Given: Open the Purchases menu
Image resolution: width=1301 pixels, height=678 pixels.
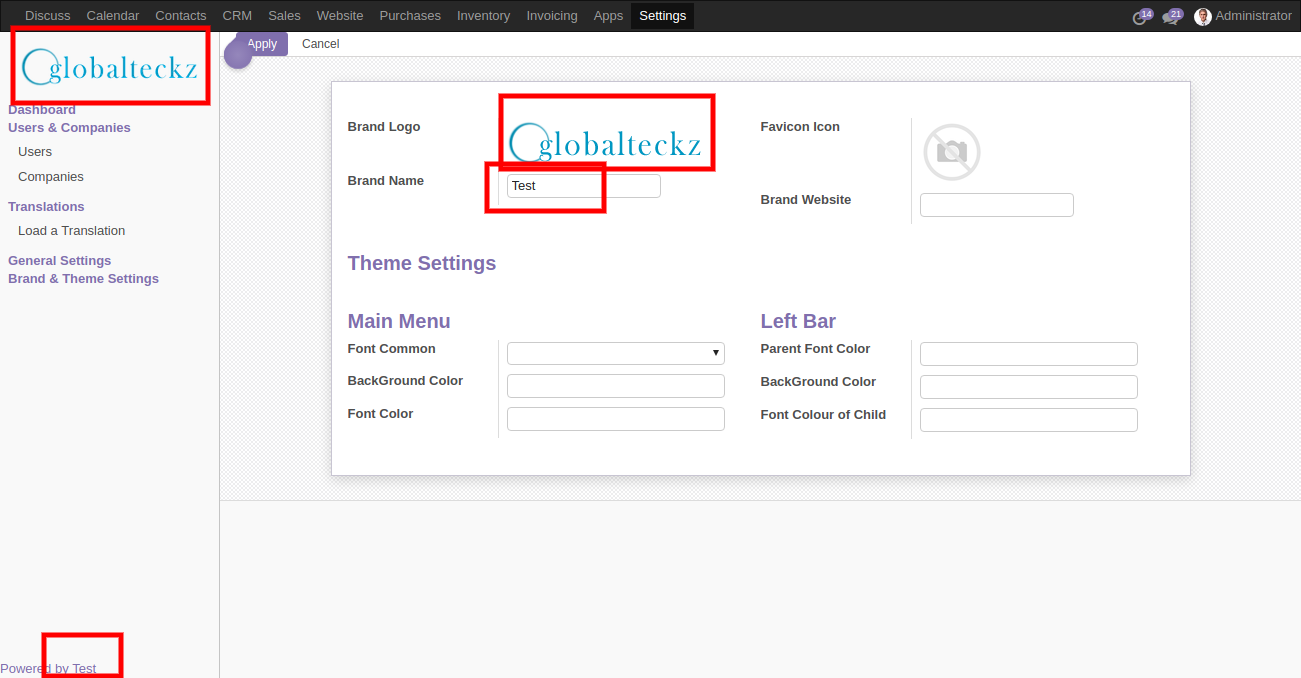Looking at the screenshot, I should tap(410, 16).
